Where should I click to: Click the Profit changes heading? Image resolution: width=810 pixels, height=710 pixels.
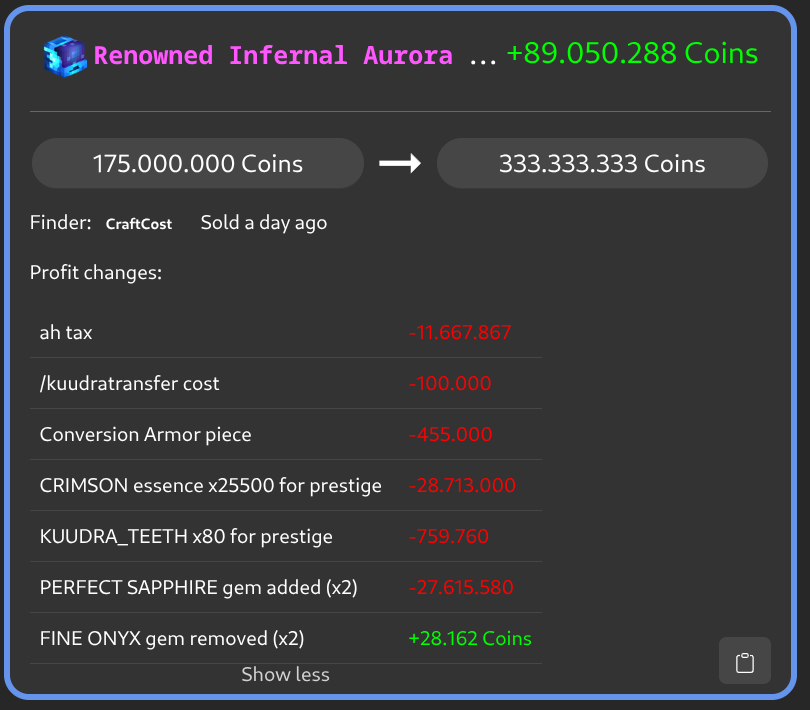(96, 272)
